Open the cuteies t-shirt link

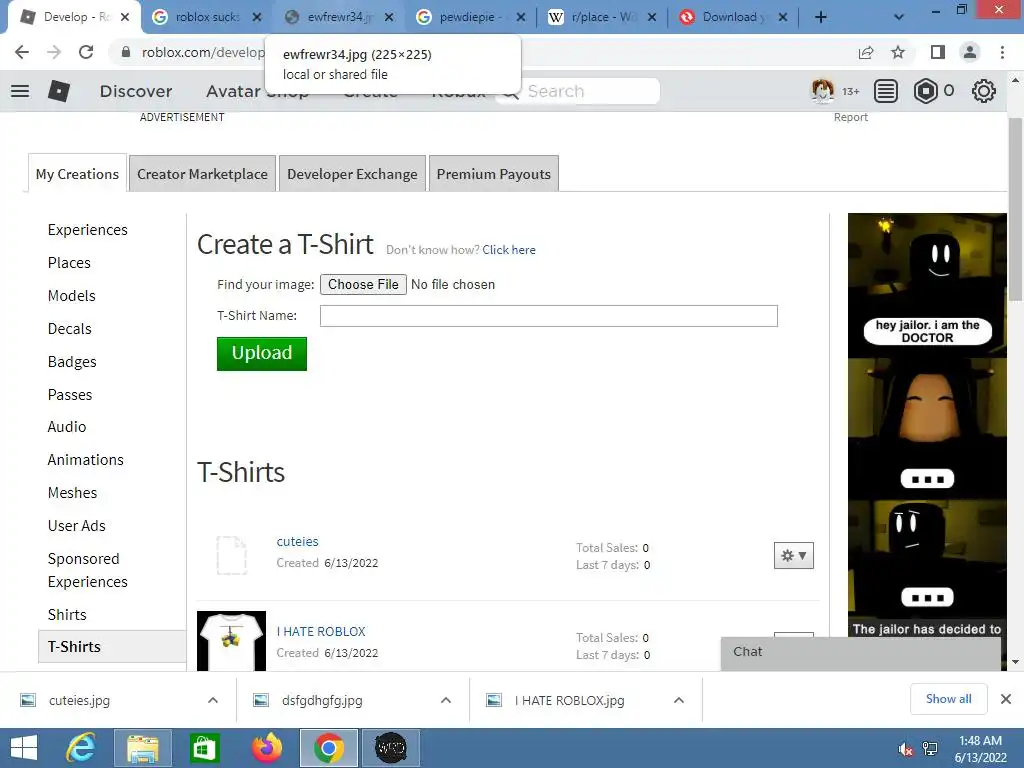pos(298,541)
